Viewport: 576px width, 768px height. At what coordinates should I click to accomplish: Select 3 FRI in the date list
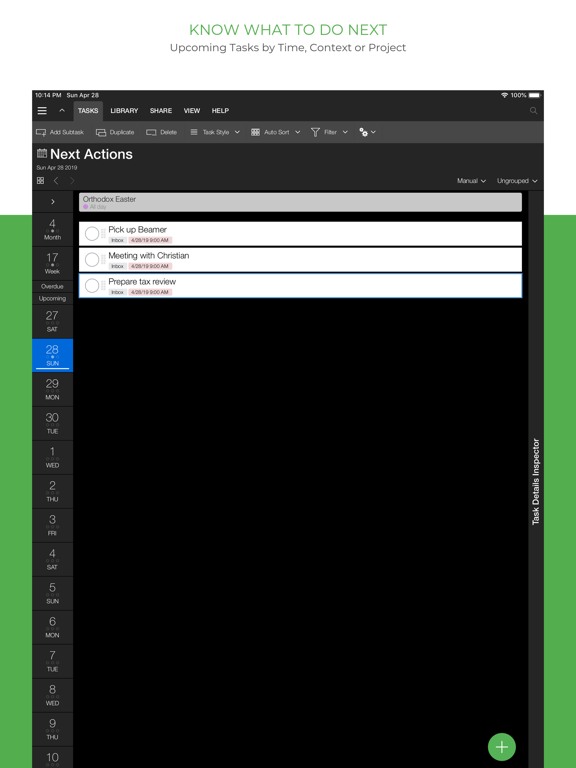click(52, 525)
